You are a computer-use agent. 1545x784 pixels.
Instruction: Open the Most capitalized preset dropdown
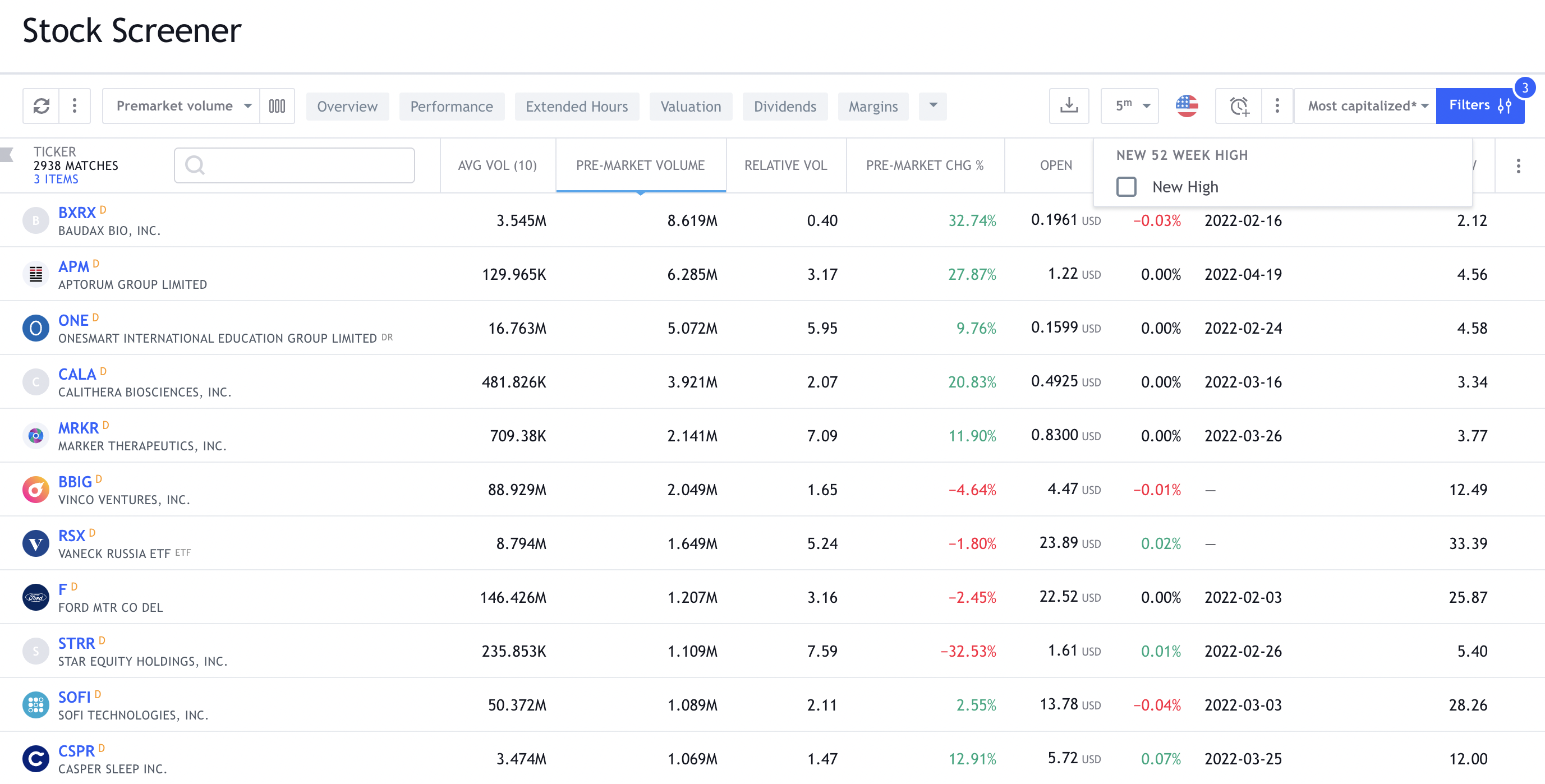pyautogui.click(x=1365, y=106)
